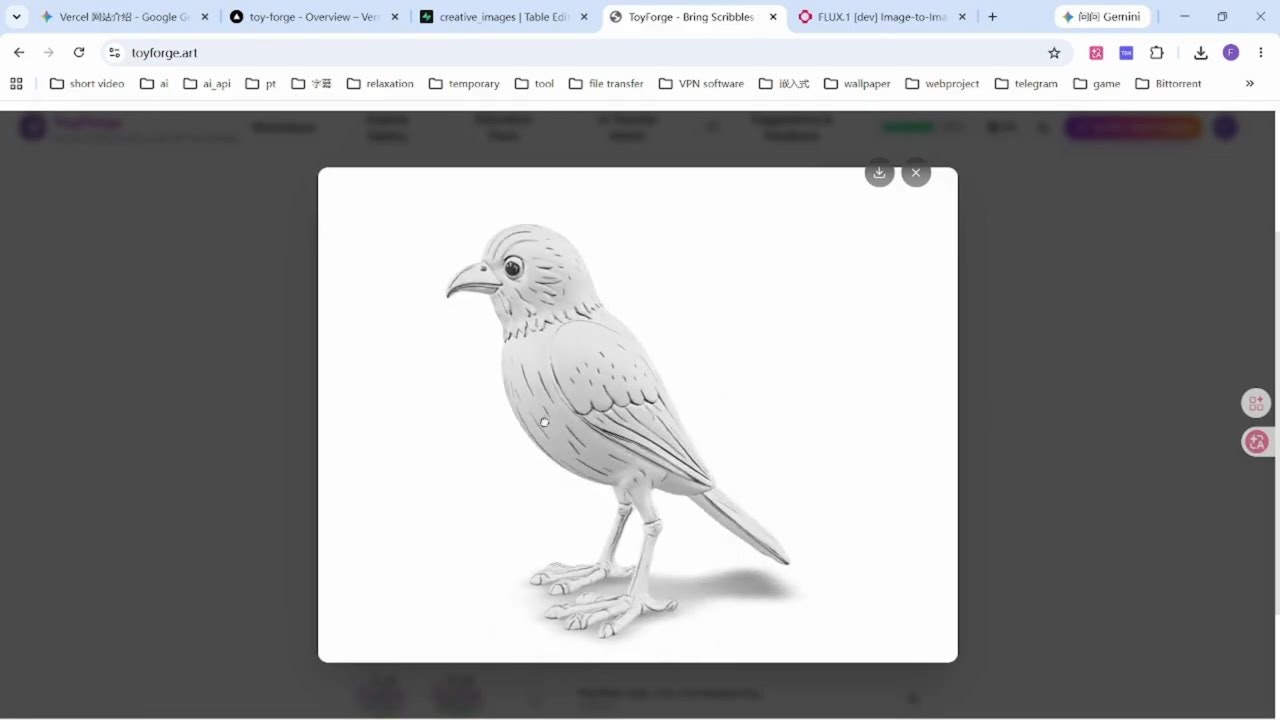1280x720 pixels.
Task: Open the short video bookmark folder
Action: [x=87, y=84]
